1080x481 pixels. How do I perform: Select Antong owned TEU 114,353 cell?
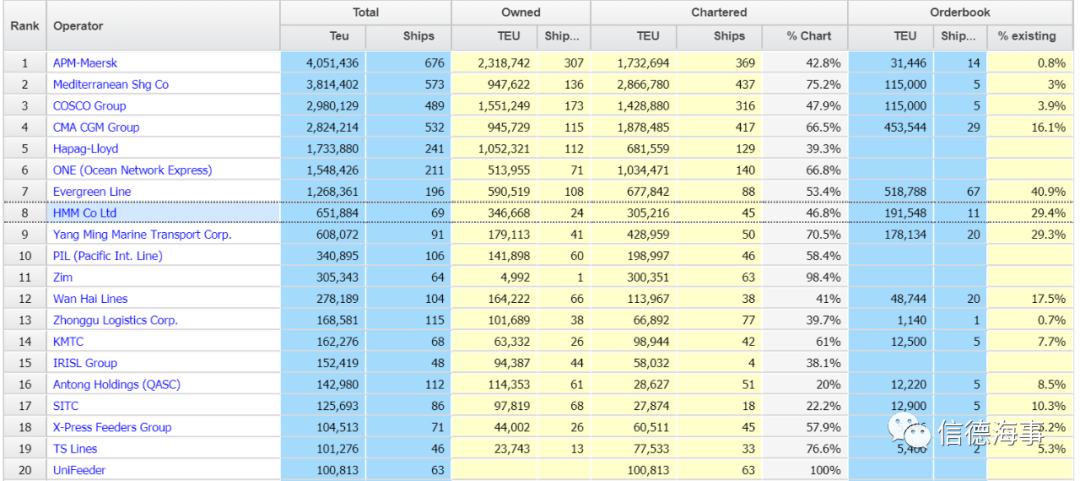tap(495, 384)
